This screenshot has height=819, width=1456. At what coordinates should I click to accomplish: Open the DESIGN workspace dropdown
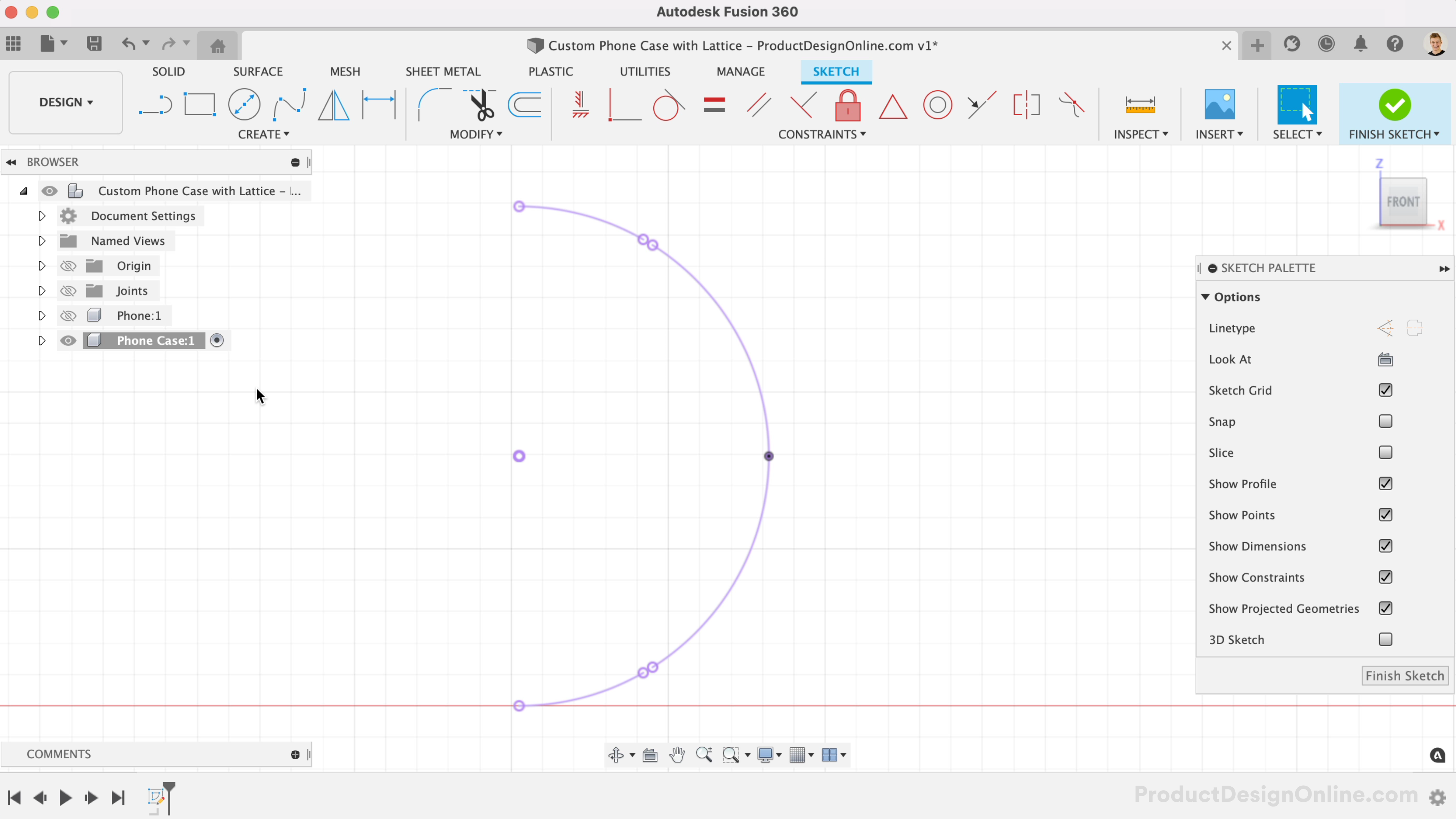tap(66, 102)
